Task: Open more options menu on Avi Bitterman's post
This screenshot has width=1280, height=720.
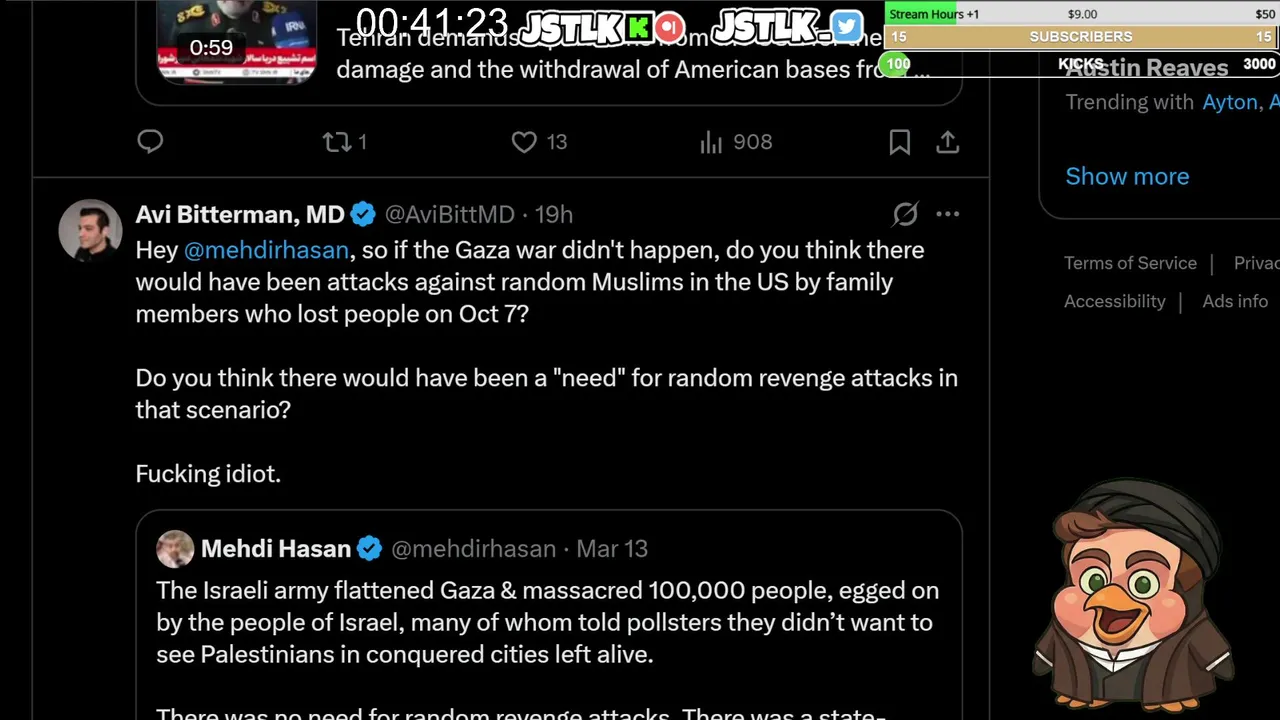Action: (x=947, y=214)
